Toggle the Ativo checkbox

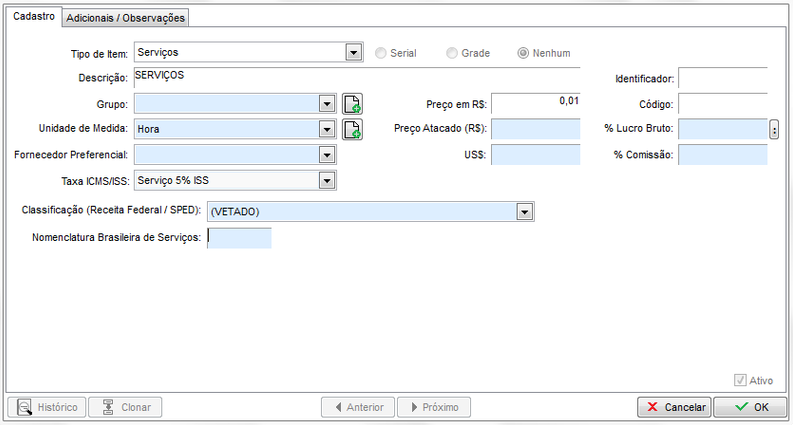(x=740, y=381)
